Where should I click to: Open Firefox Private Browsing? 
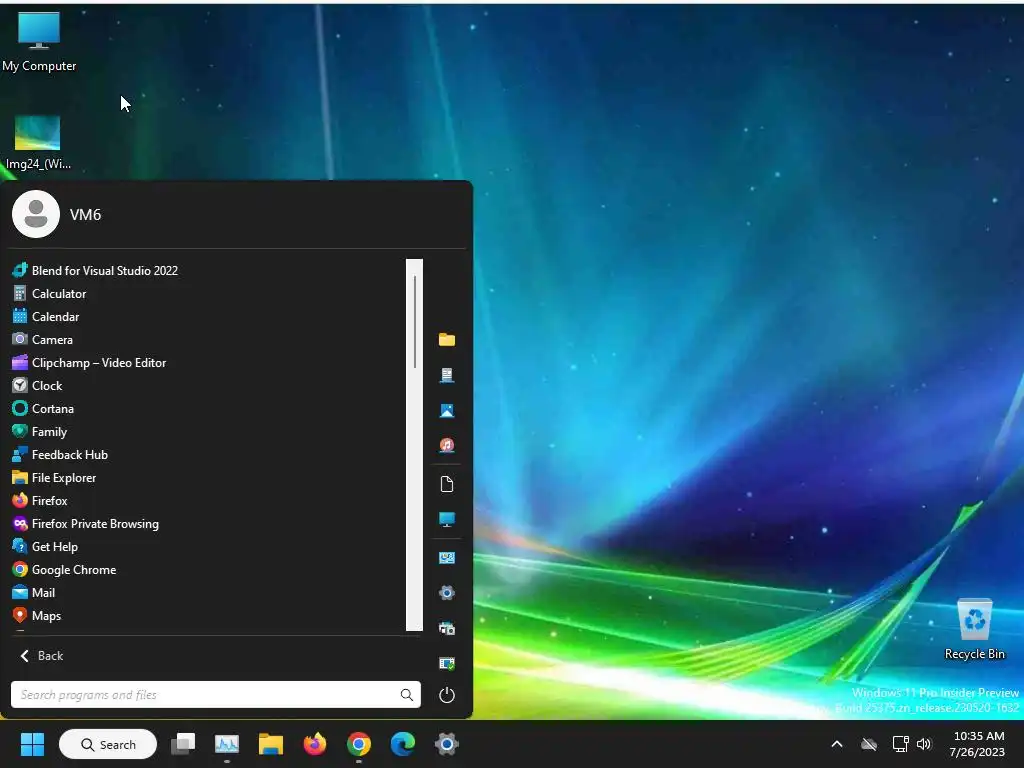(85, 524)
